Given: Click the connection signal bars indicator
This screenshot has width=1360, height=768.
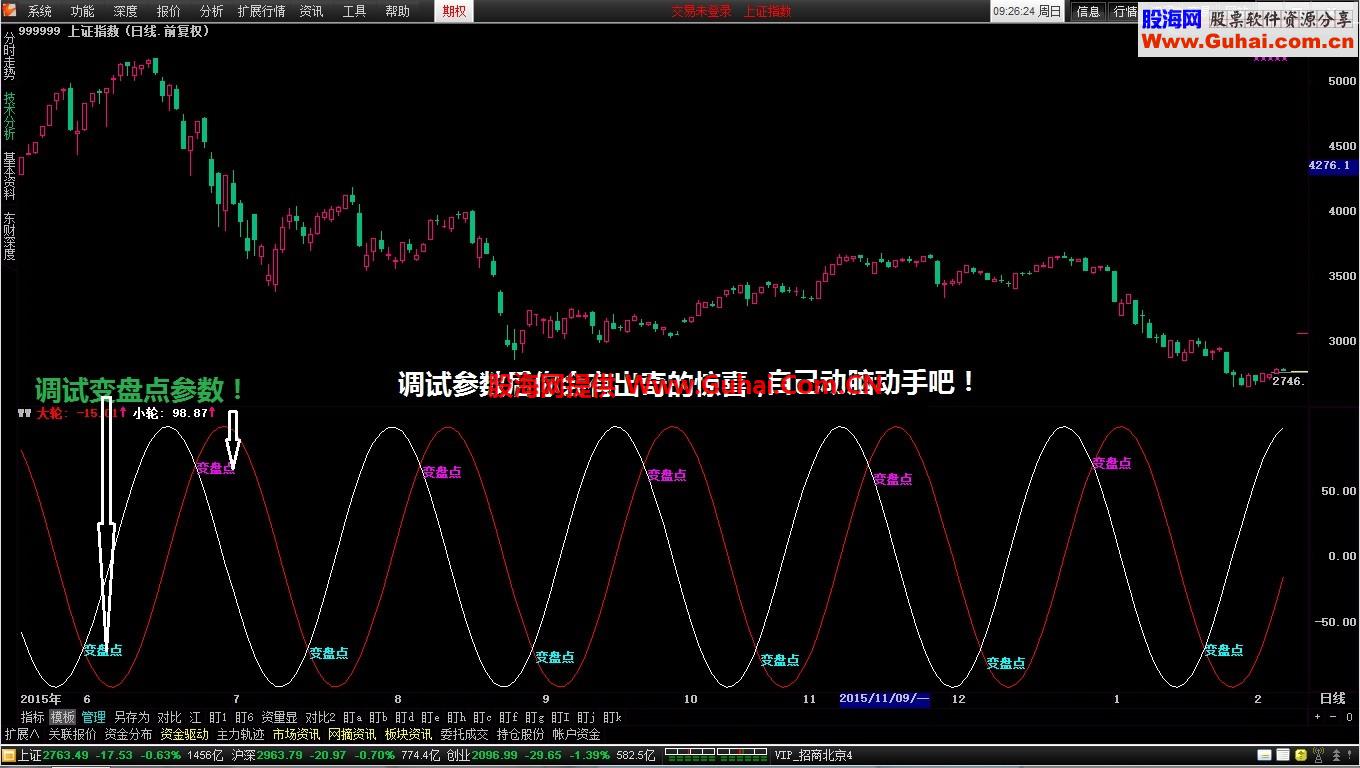Looking at the screenshot, I should (x=718, y=755).
